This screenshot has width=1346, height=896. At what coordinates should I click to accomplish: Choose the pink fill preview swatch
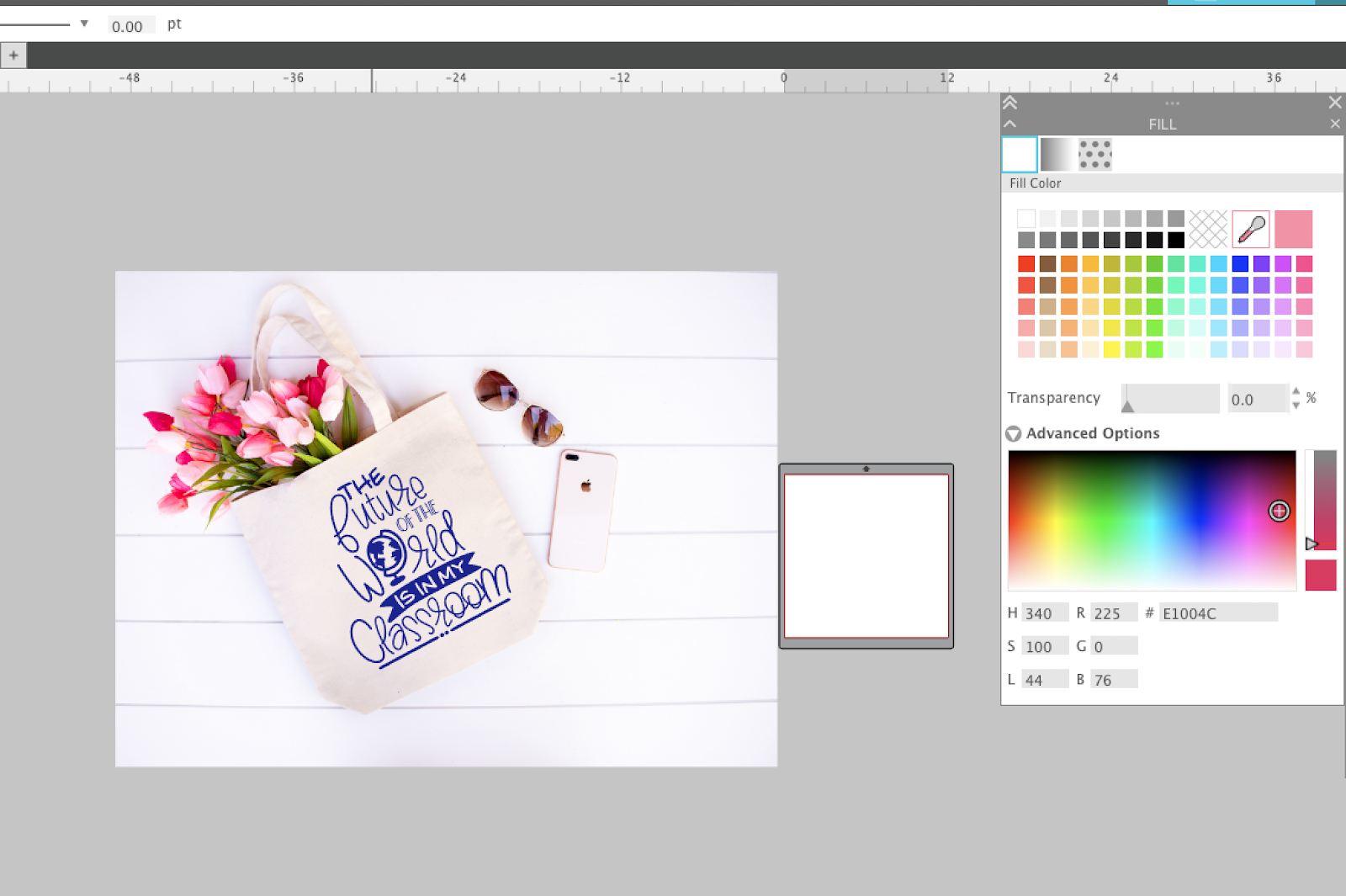[1294, 229]
